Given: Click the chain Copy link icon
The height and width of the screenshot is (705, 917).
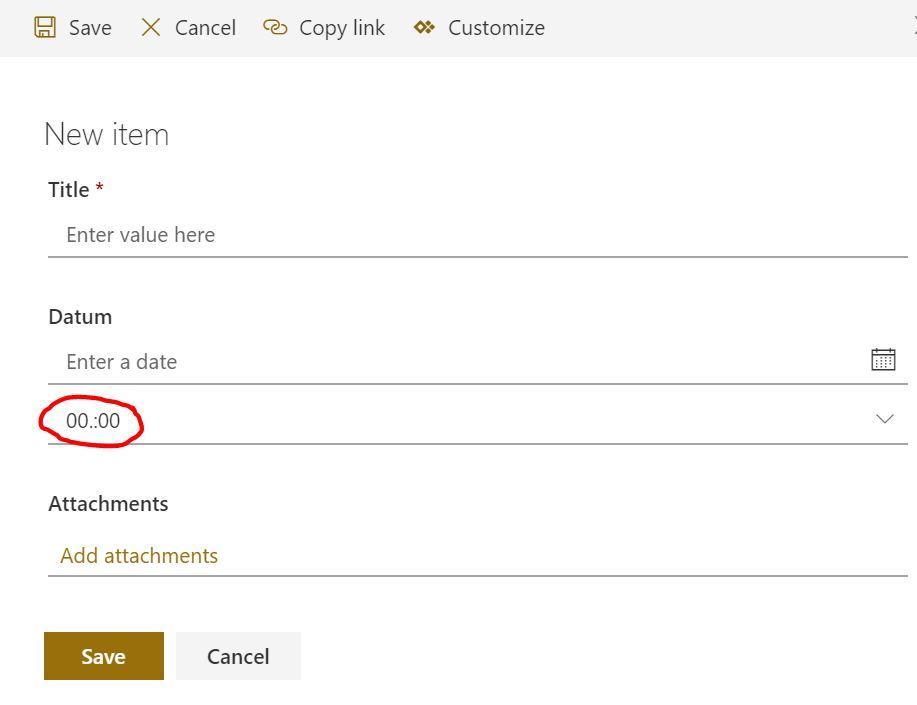Looking at the screenshot, I should 275,27.
